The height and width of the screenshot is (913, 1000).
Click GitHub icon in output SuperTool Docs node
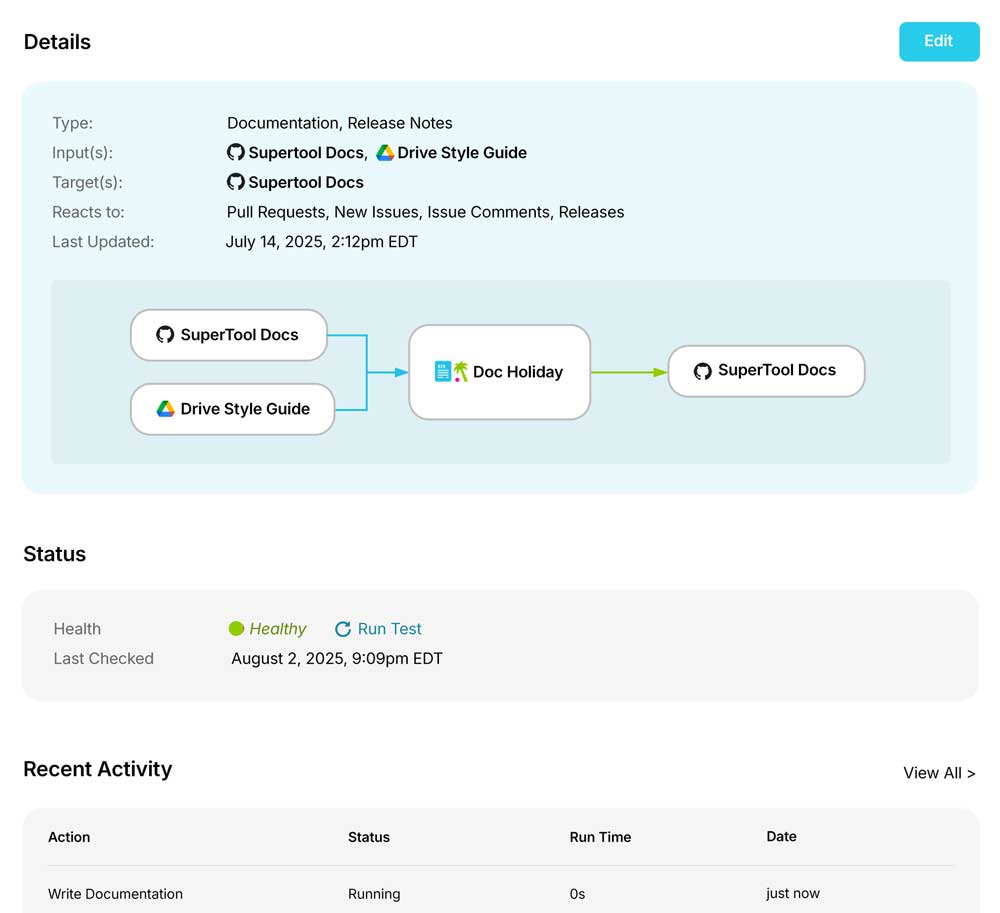pyautogui.click(x=702, y=371)
